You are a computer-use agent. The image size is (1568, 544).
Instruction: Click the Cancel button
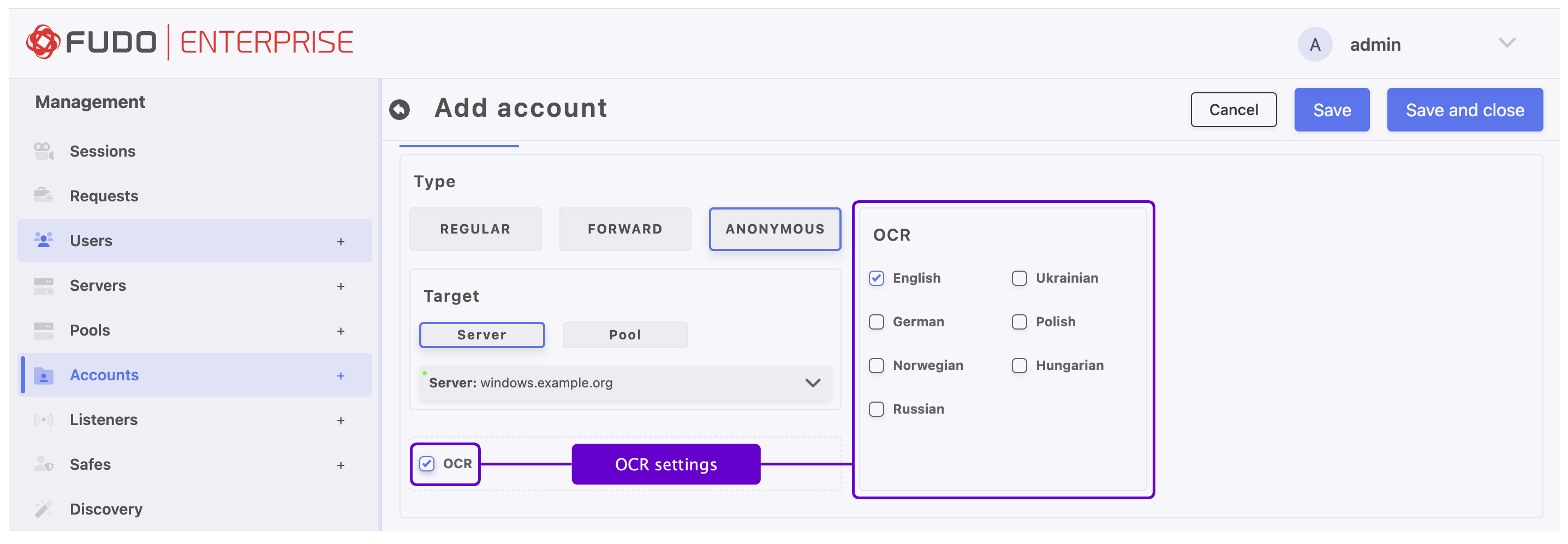point(1234,110)
